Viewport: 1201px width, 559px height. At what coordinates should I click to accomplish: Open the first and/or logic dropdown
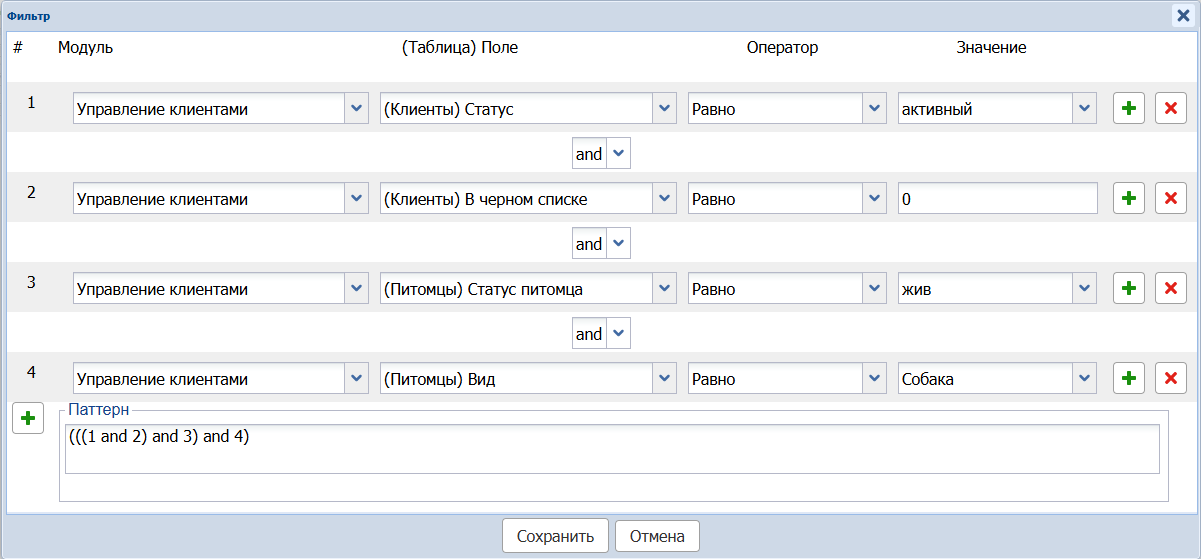(x=619, y=154)
